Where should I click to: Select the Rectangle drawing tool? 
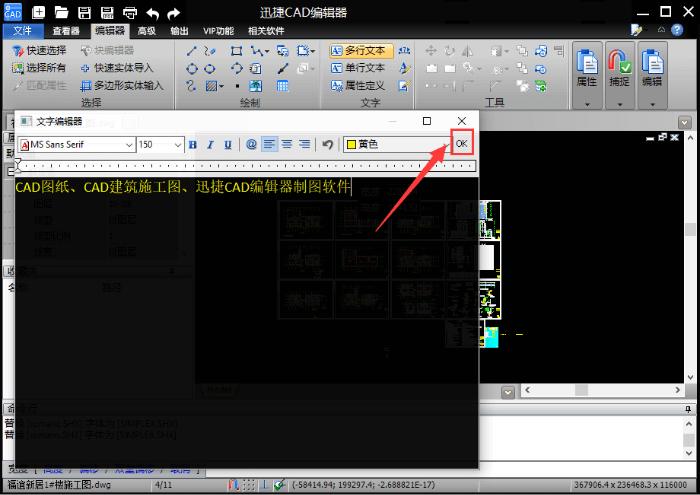(x=236, y=51)
